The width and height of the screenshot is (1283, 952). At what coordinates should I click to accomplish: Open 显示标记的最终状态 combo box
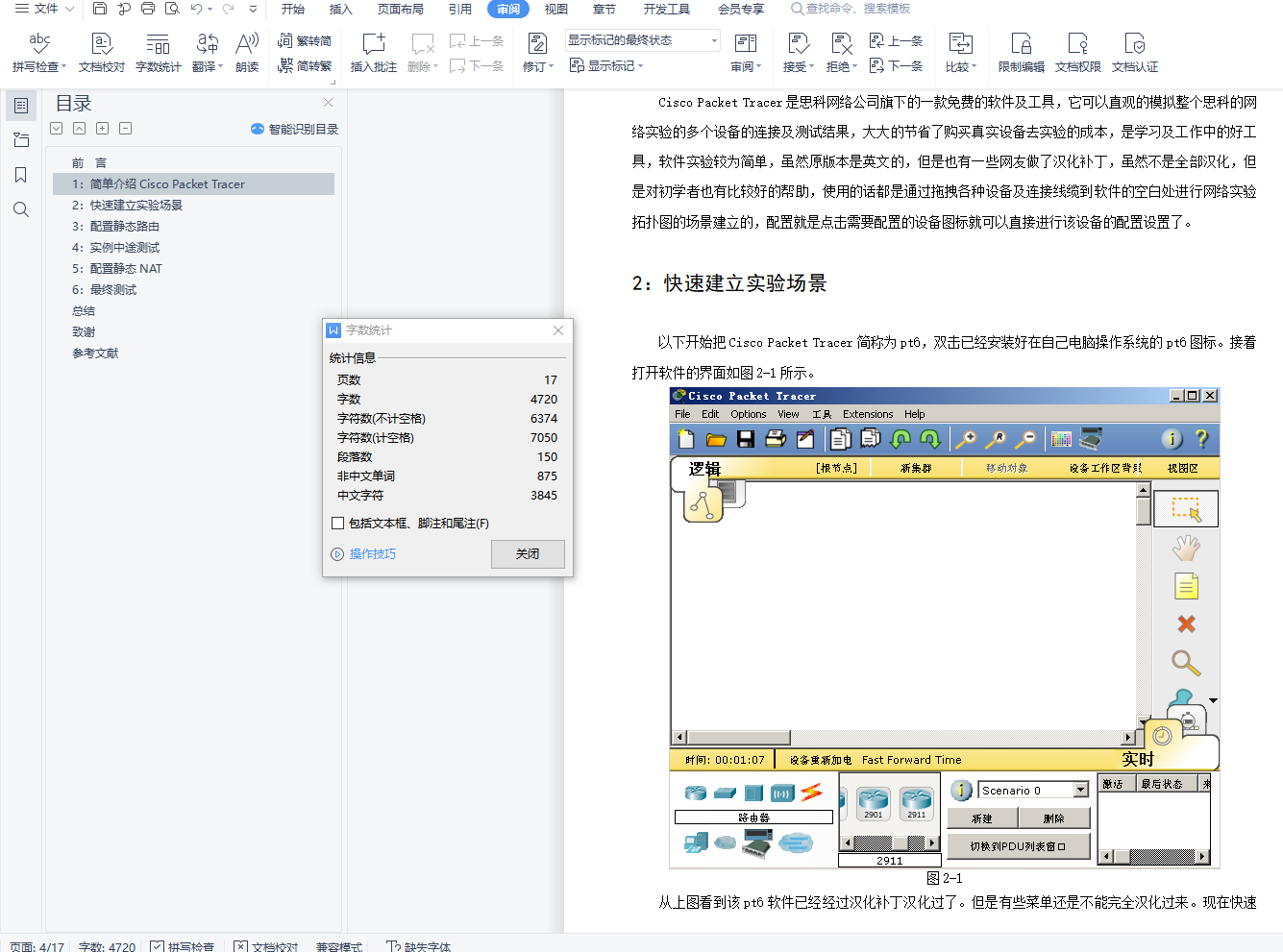[x=642, y=40]
